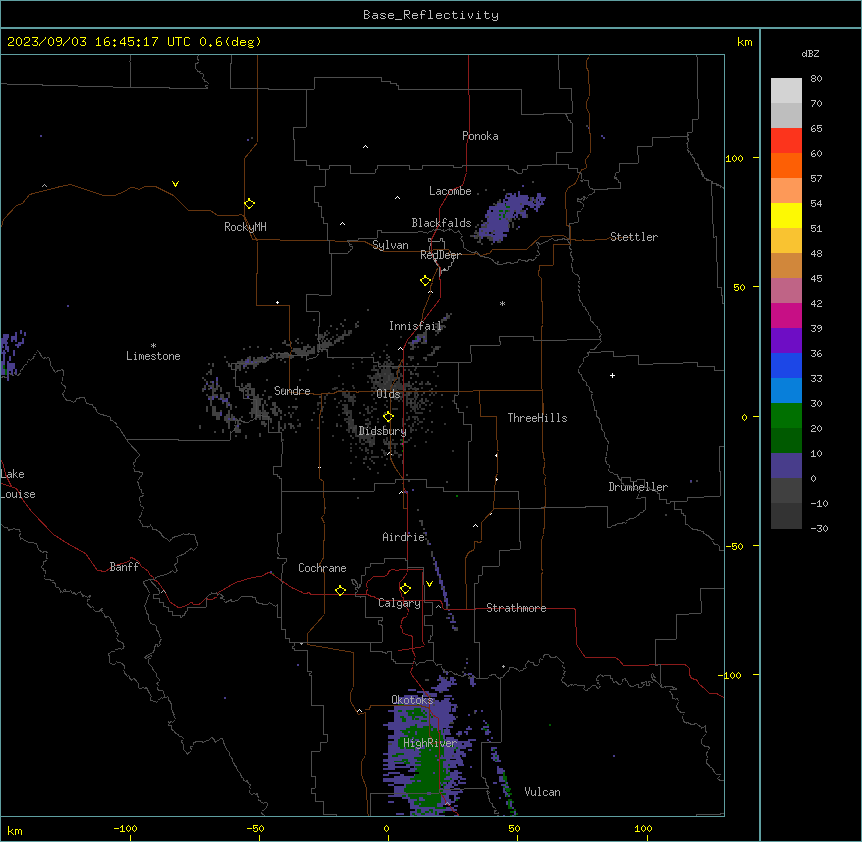Click the 100 tick label on right axis

[x=734, y=158]
